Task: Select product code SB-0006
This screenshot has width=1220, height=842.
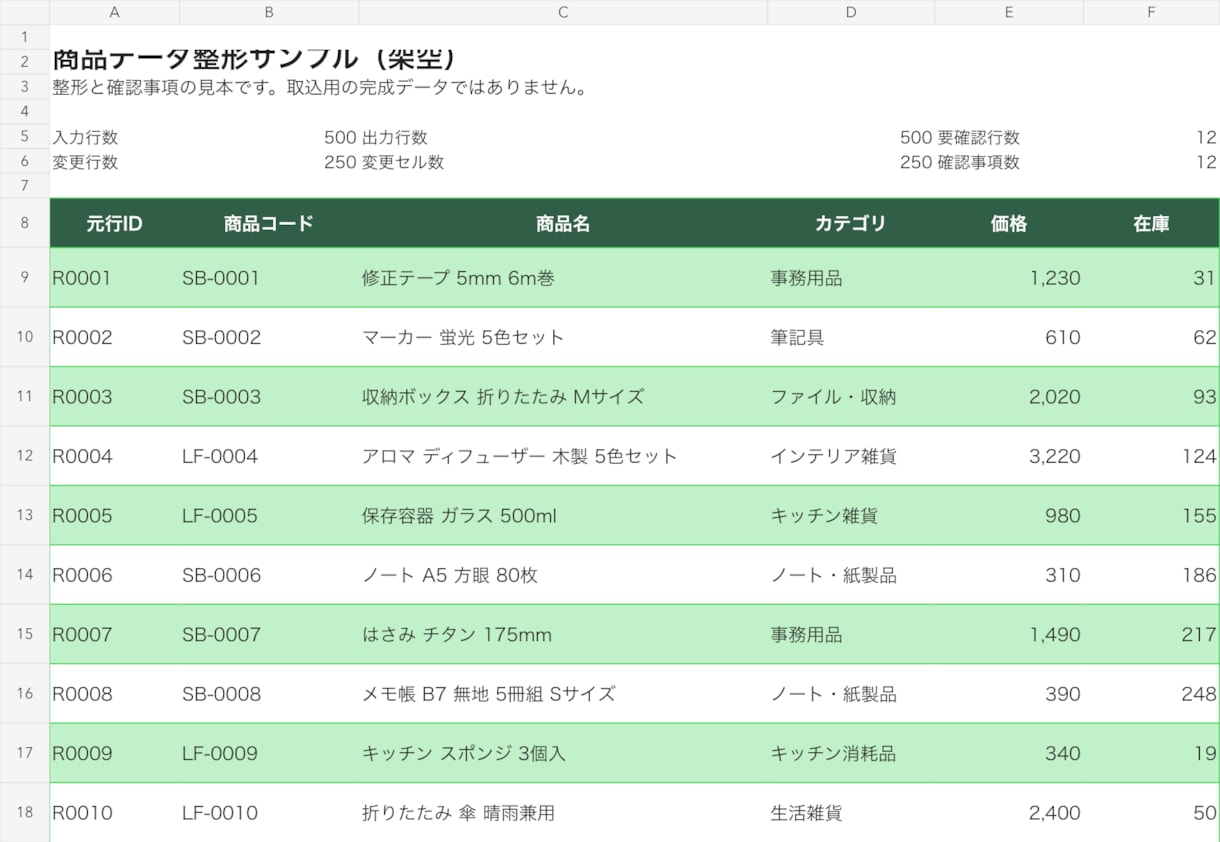Action: point(269,575)
